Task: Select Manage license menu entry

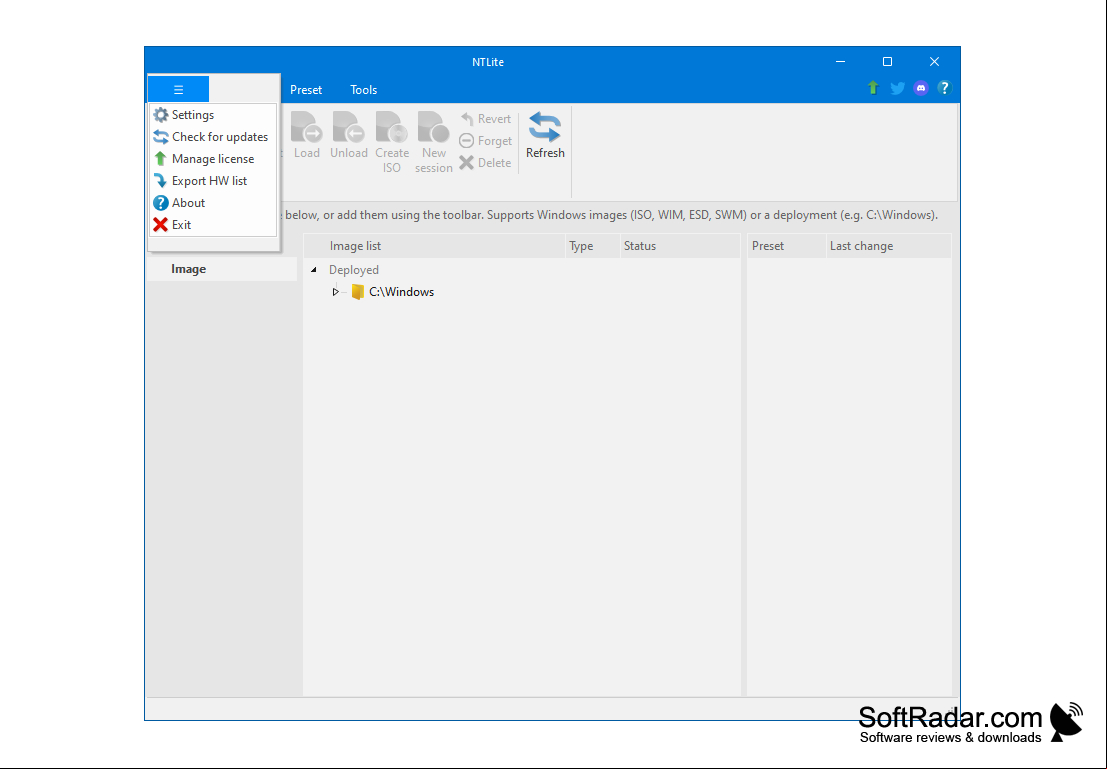Action: pos(213,158)
